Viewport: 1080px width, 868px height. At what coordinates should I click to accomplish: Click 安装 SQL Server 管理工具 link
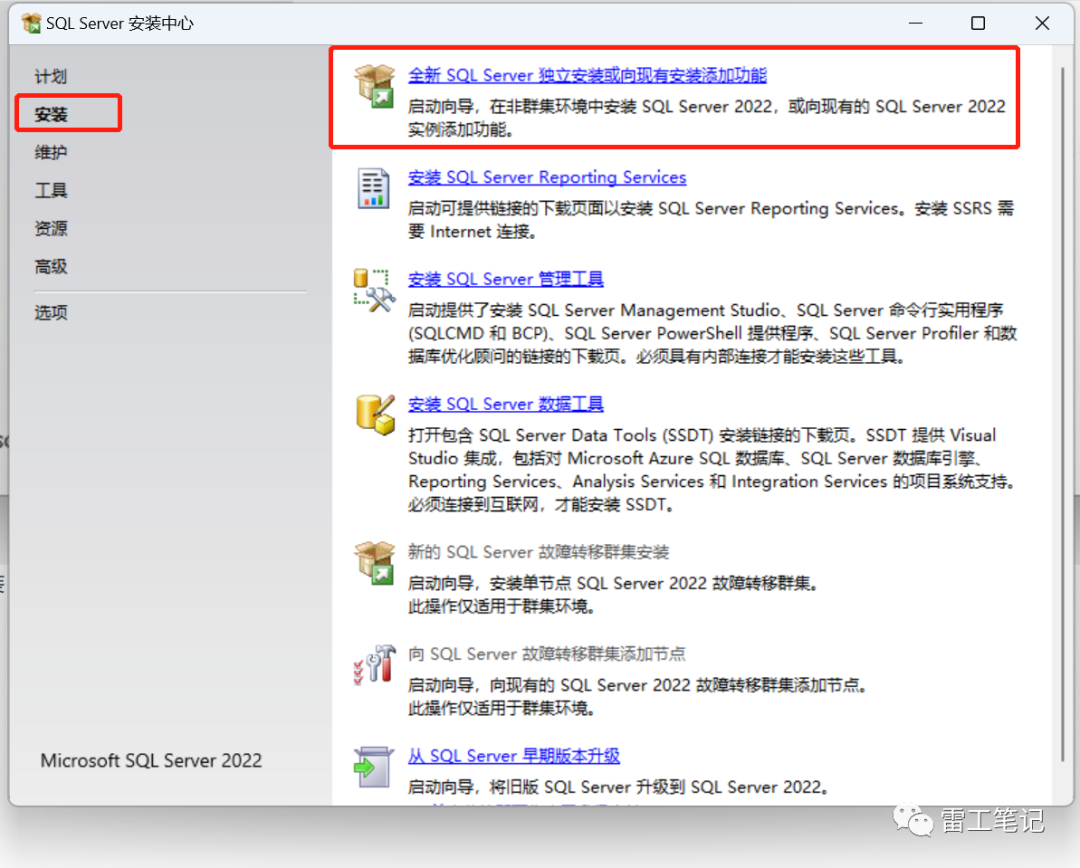pyautogui.click(x=506, y=279)
